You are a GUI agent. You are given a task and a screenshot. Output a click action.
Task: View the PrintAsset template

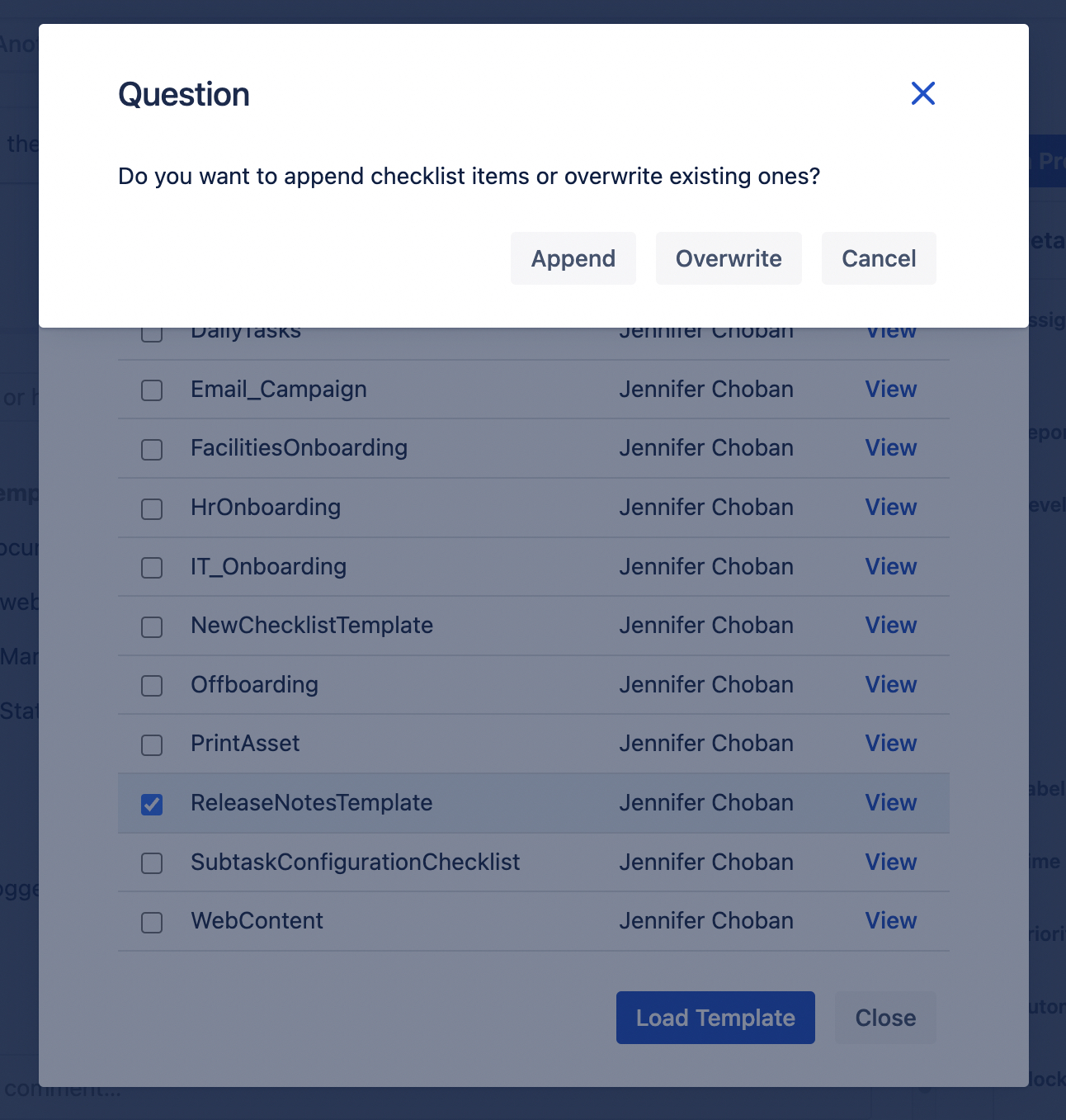[890, 744]
